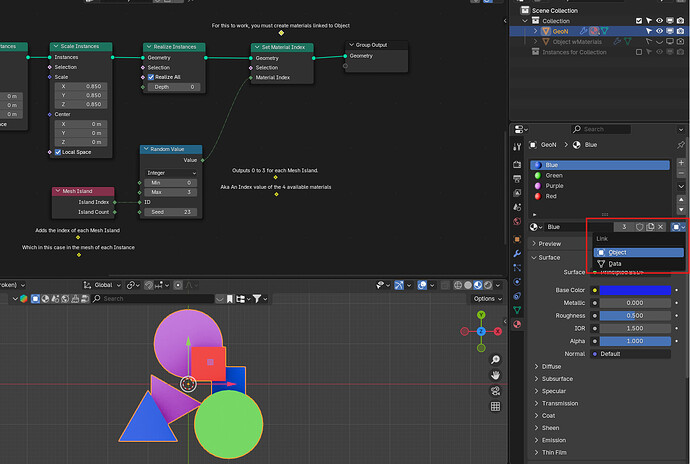The height and width of the screenshot is (464, 690).
Task: Open the Material properties tab icon
Action: pyautogui.click(x=517, y=324)
